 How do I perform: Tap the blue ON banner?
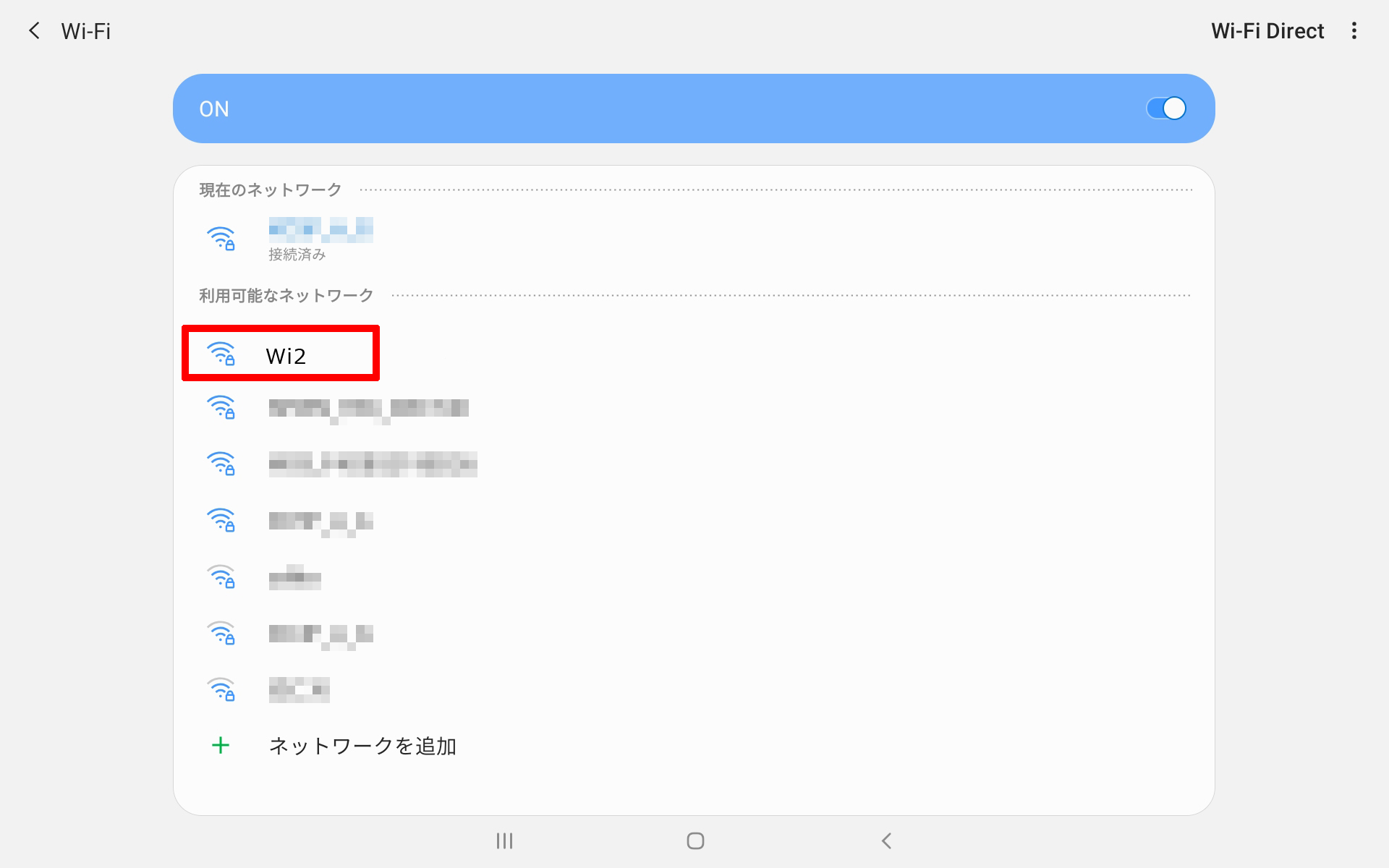click(x=651, y=109)
